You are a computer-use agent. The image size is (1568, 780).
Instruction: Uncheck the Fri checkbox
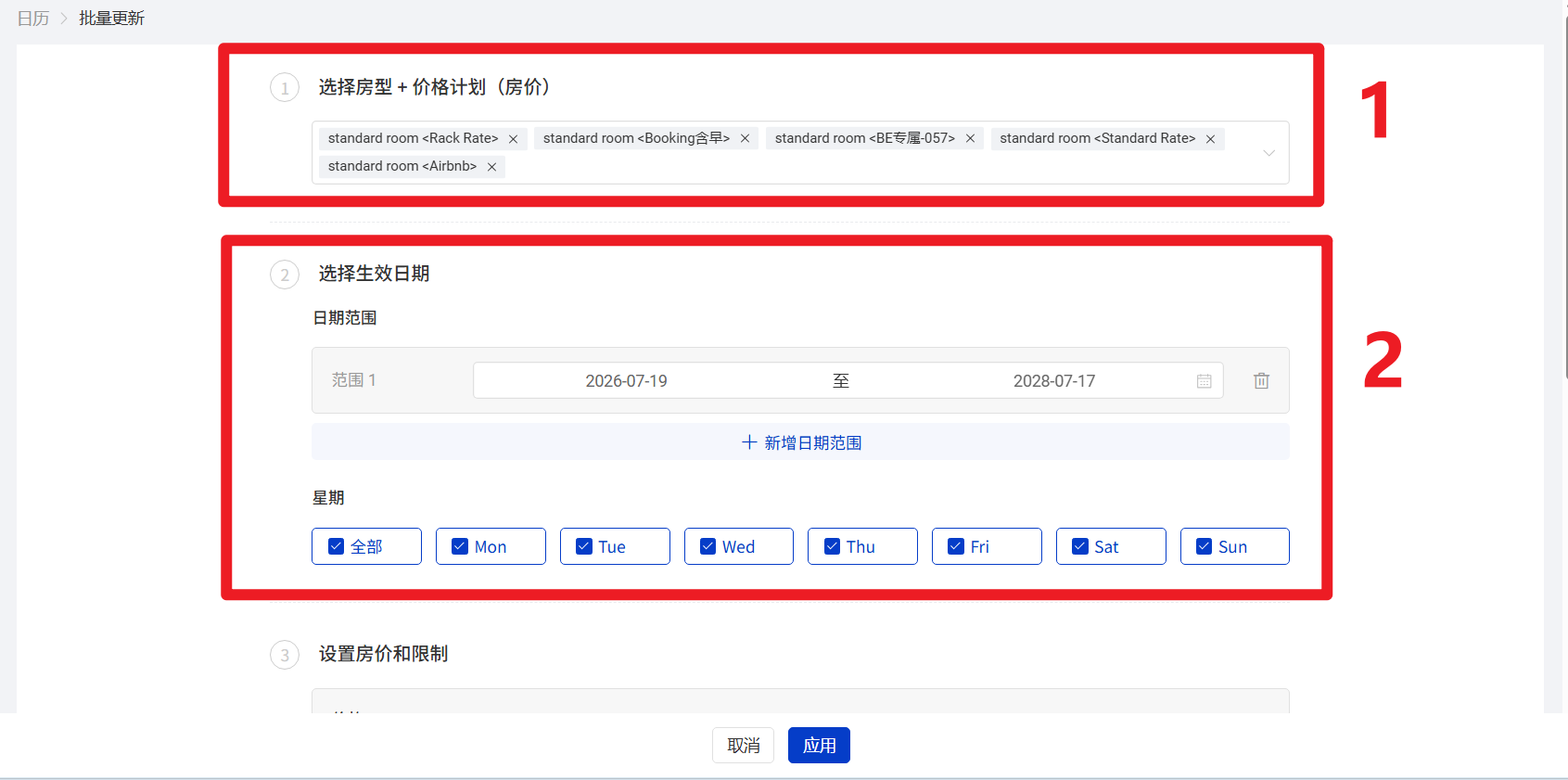point(956,546)
